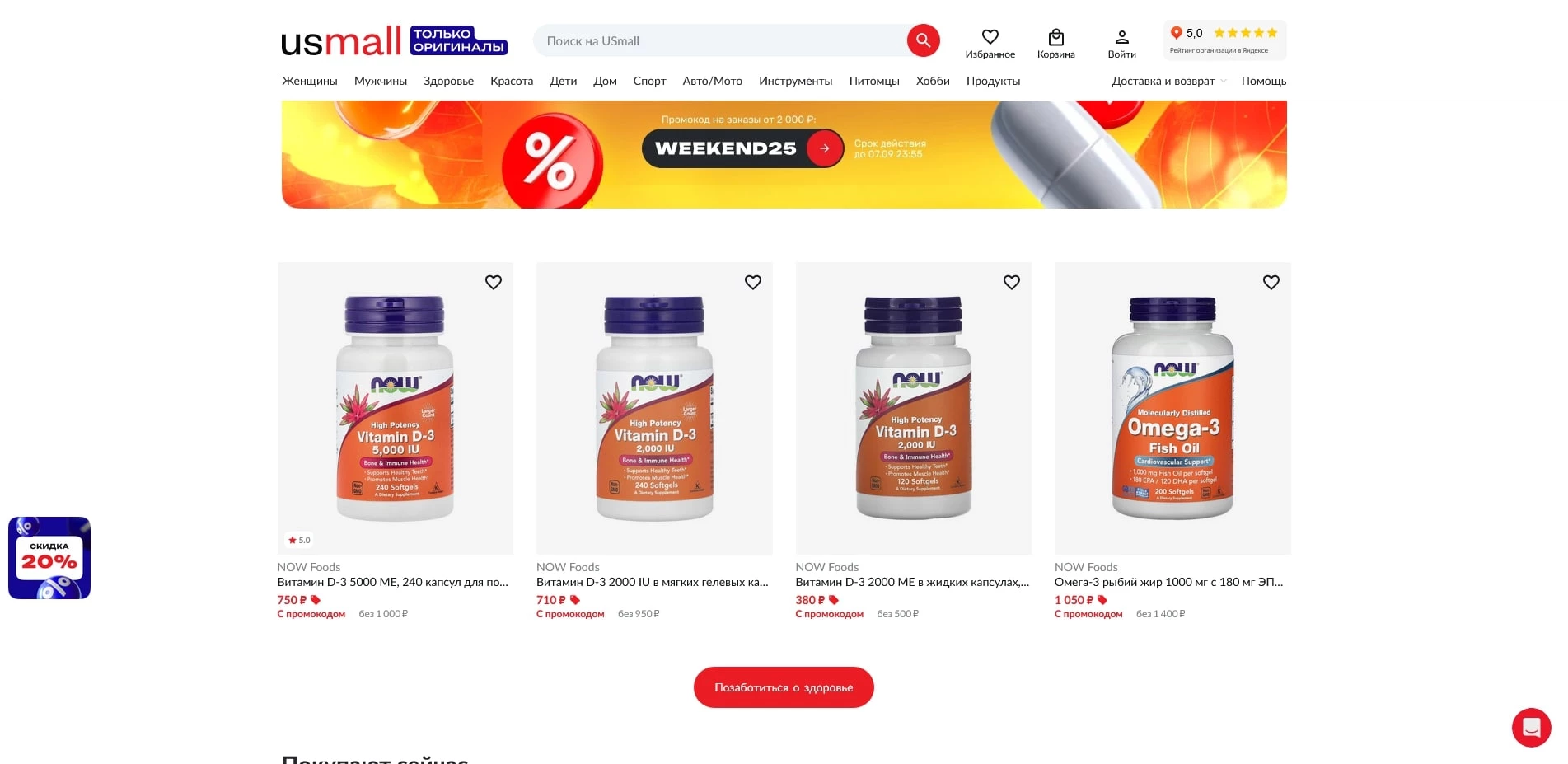Open the chat support bubble icon
Viewport: 1568px width, 764px height.
[1531, 728]
